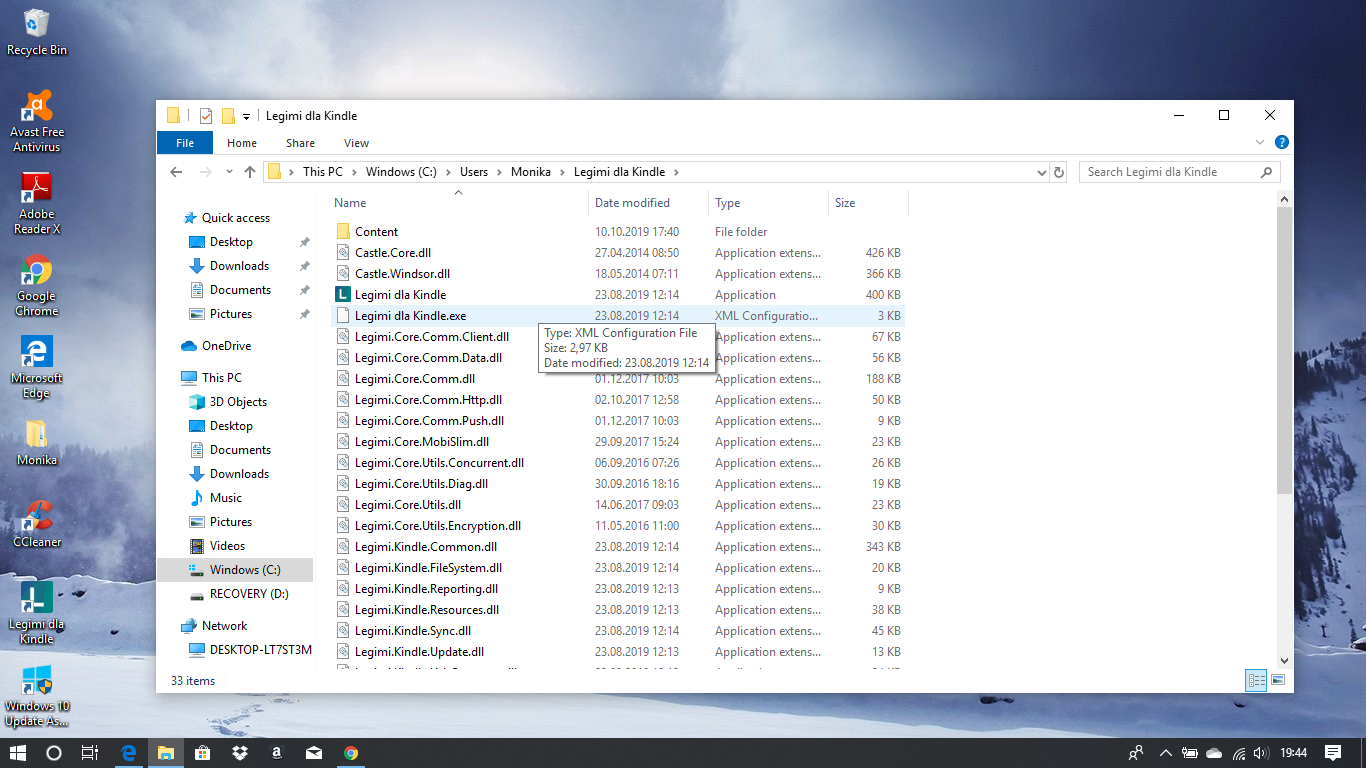Select 3D Objects in navigation pane

pyautogui.click(x=238, y=402)
